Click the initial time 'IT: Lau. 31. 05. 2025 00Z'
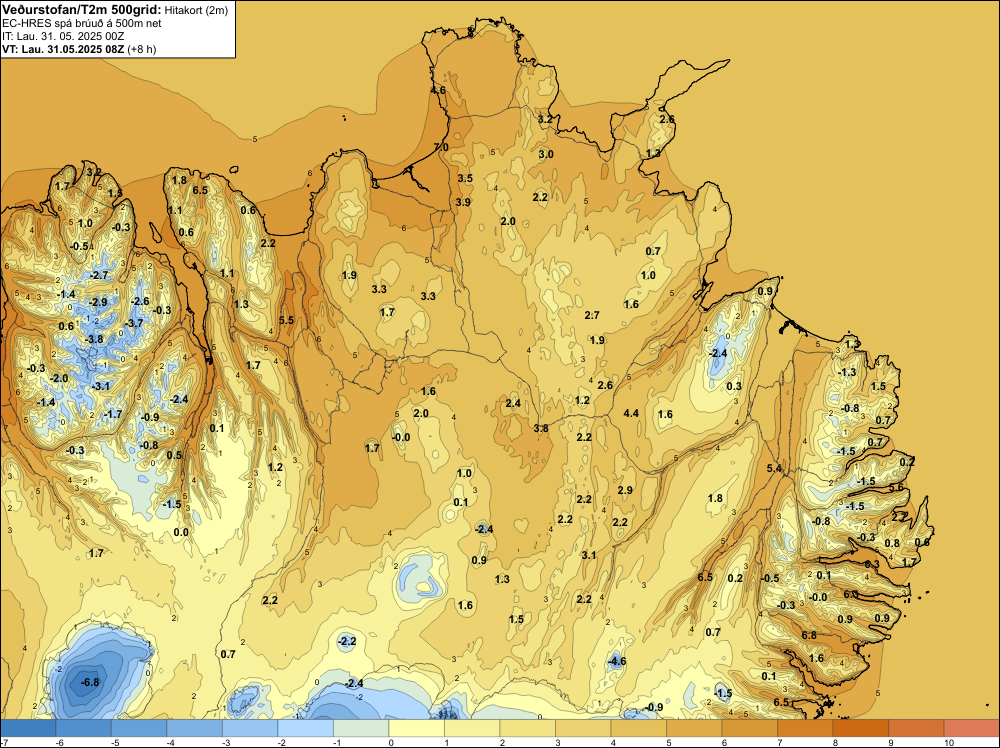The width and height of the screenshot is (1000, 748). click(63, 36)
